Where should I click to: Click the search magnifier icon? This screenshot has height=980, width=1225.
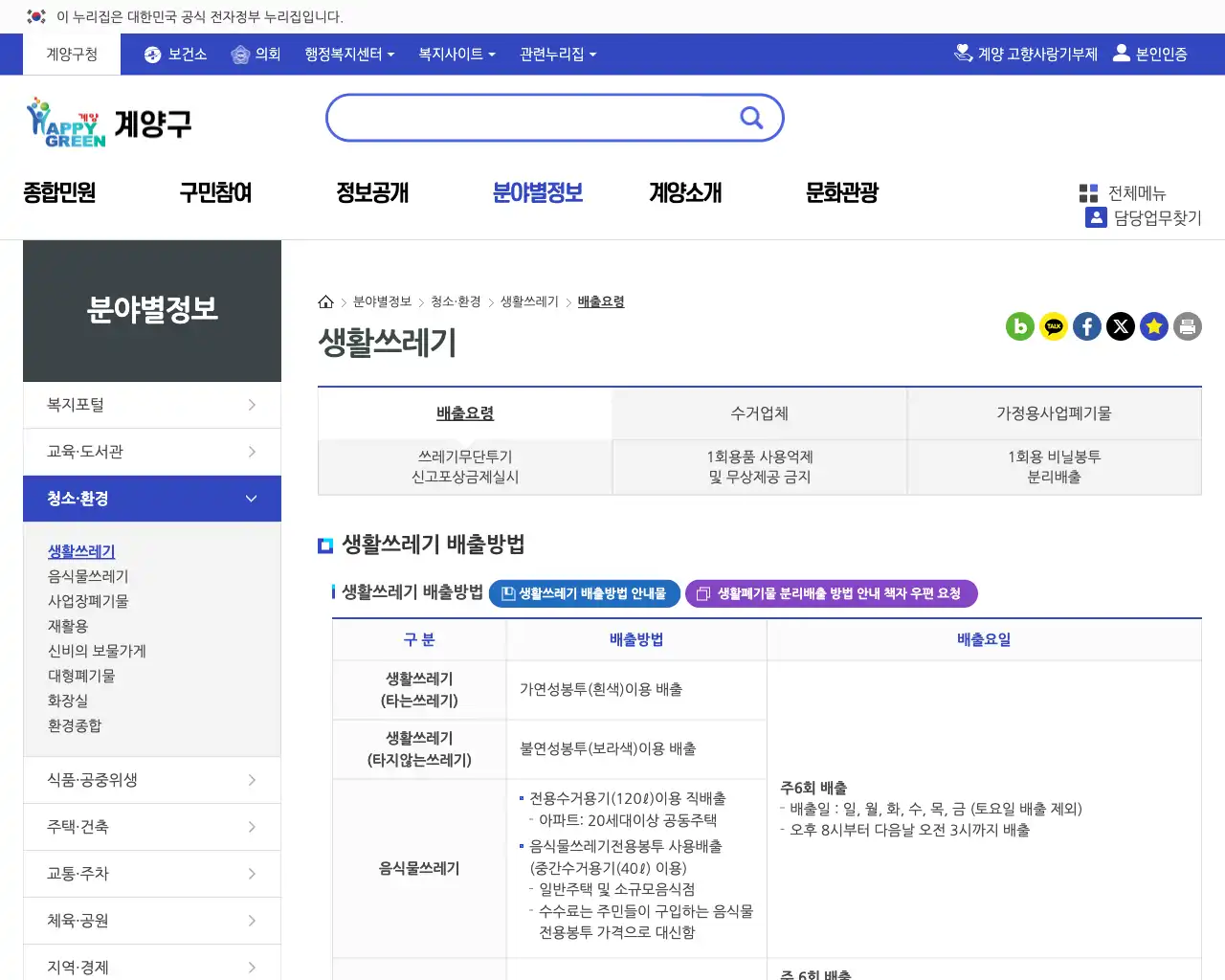(751, 118)
